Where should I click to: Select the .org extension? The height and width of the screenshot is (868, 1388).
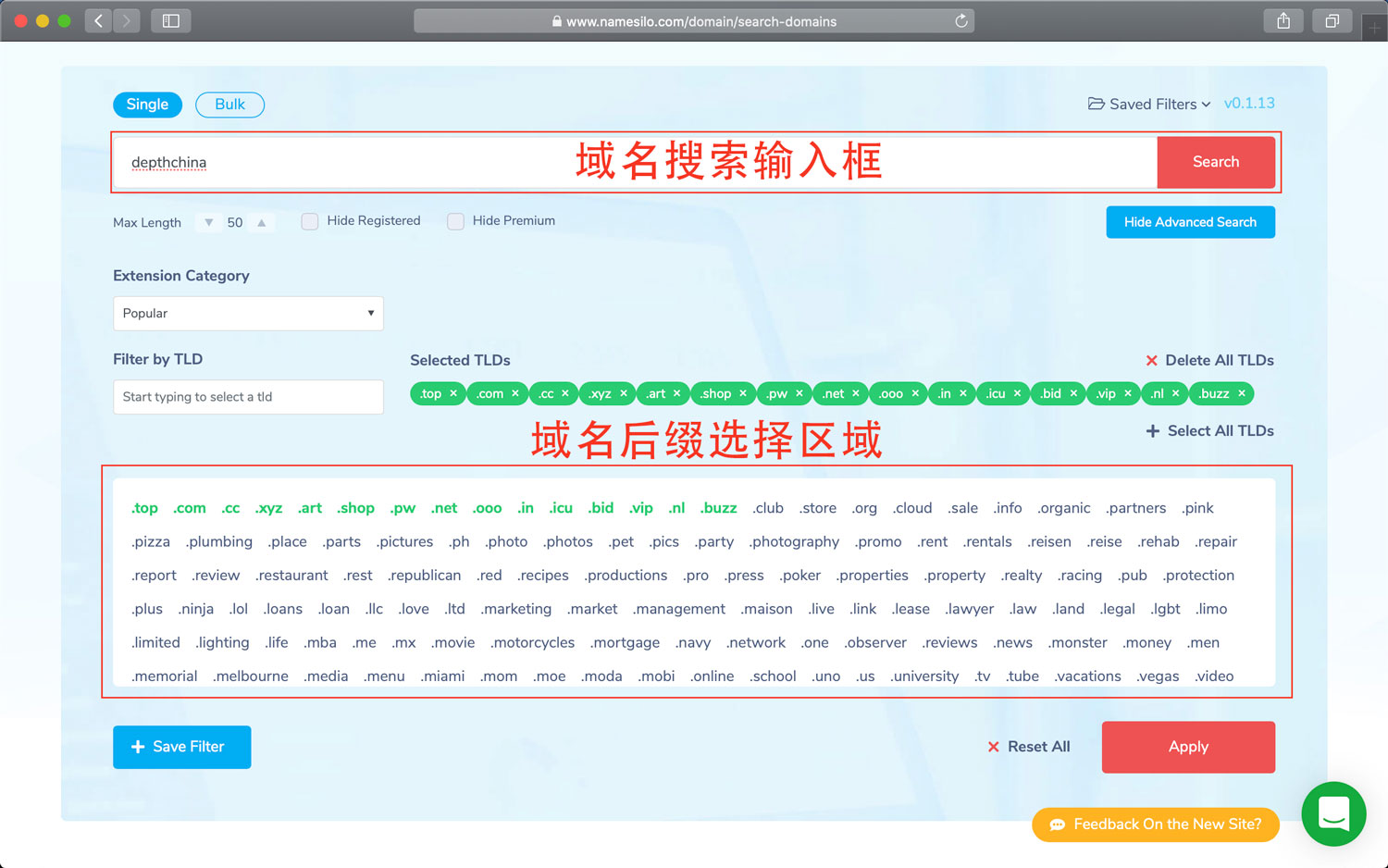tap(864, 508)
